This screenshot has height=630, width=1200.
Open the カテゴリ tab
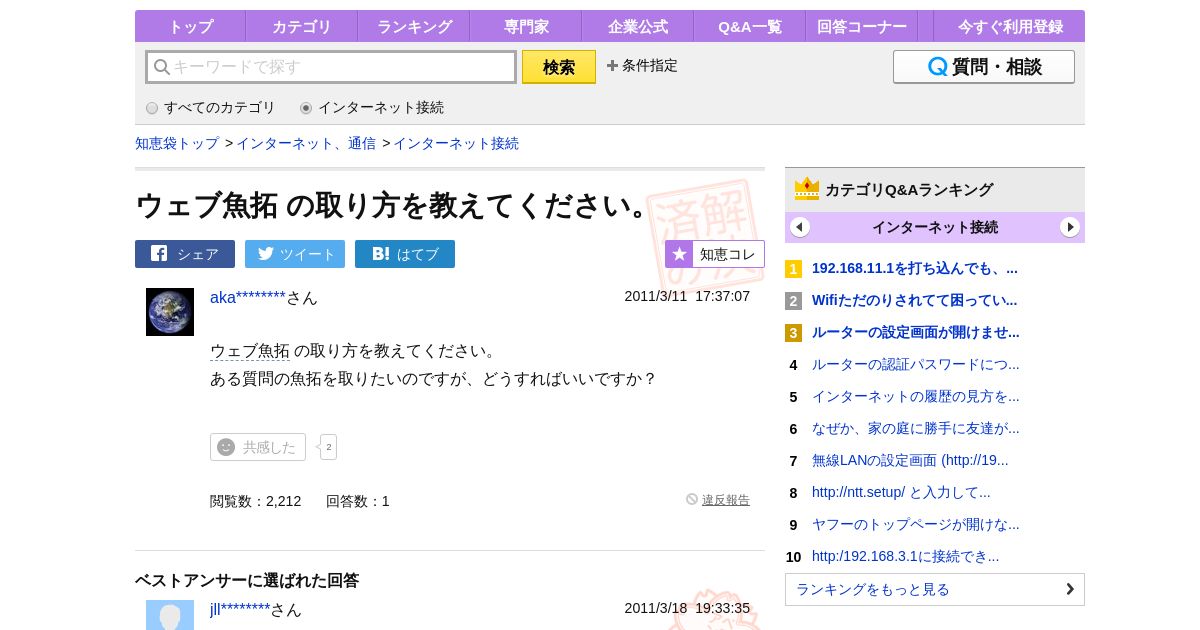(301, 26)
